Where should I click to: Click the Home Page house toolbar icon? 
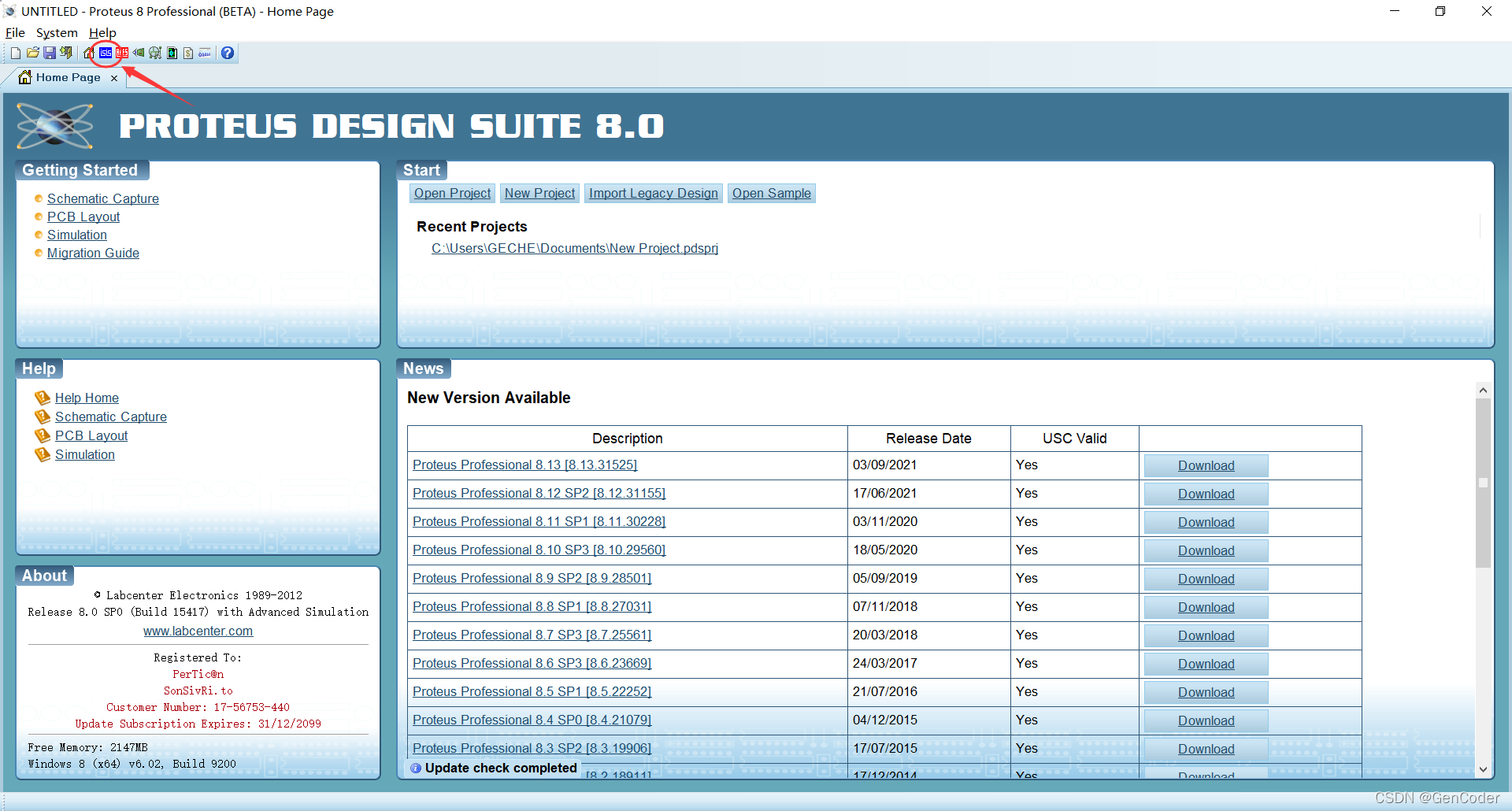(89, 53)
